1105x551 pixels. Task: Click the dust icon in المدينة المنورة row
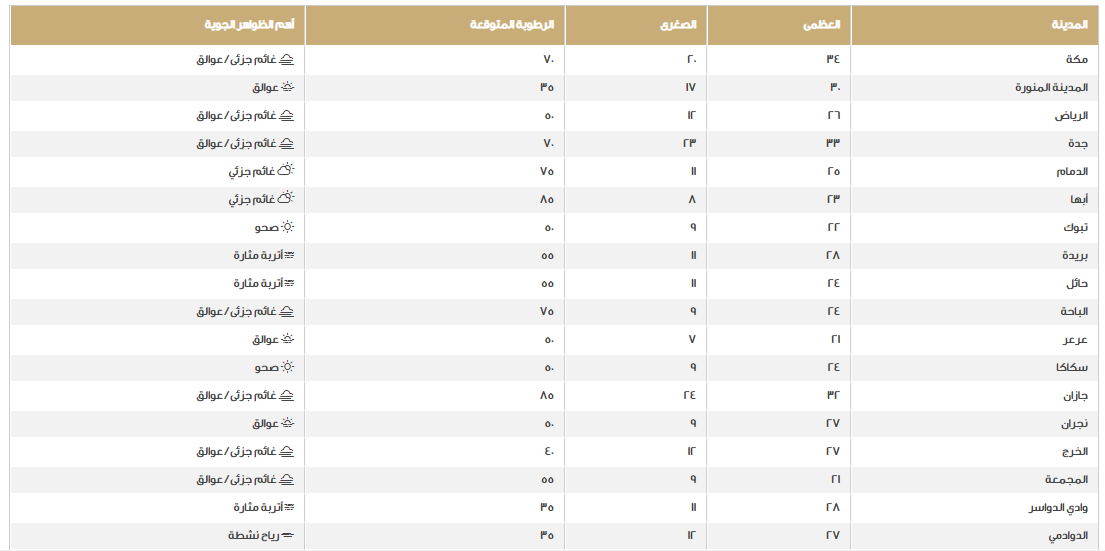287,87
